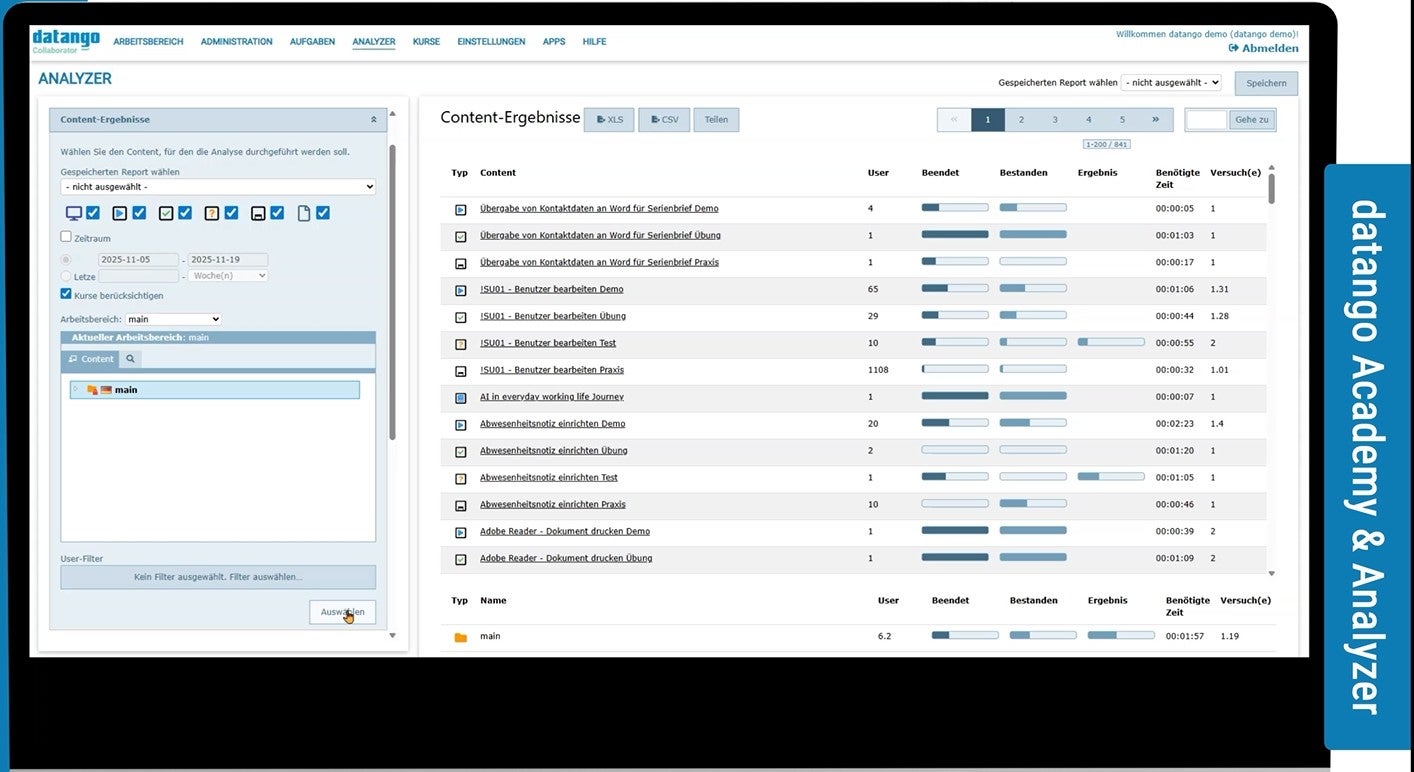Screen dimensions: 1414x772
Task: Click the document content-type icon in the filter panel
Action: [304, 213]
